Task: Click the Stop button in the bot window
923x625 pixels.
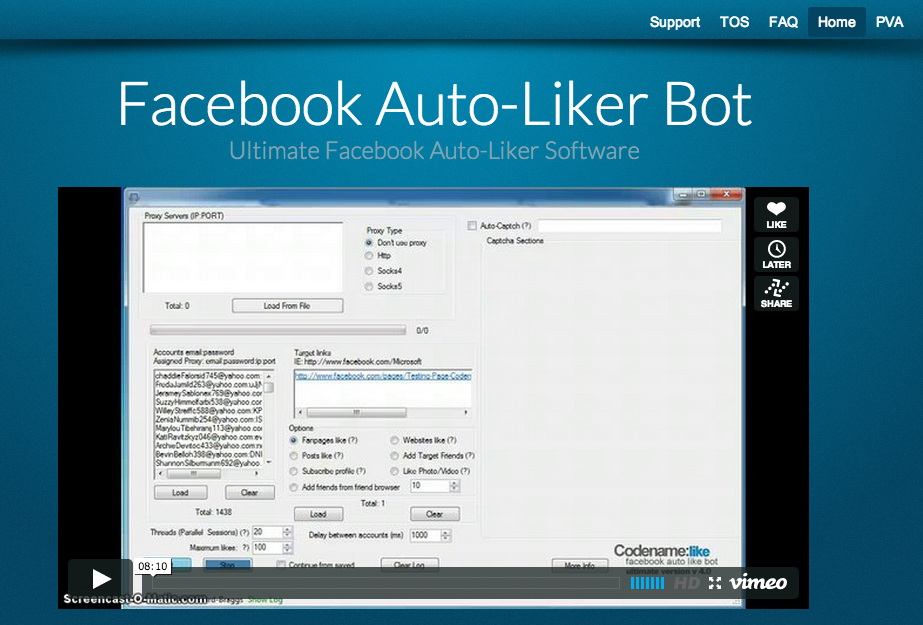Action: pyautogui.click(x=227, y=565)
